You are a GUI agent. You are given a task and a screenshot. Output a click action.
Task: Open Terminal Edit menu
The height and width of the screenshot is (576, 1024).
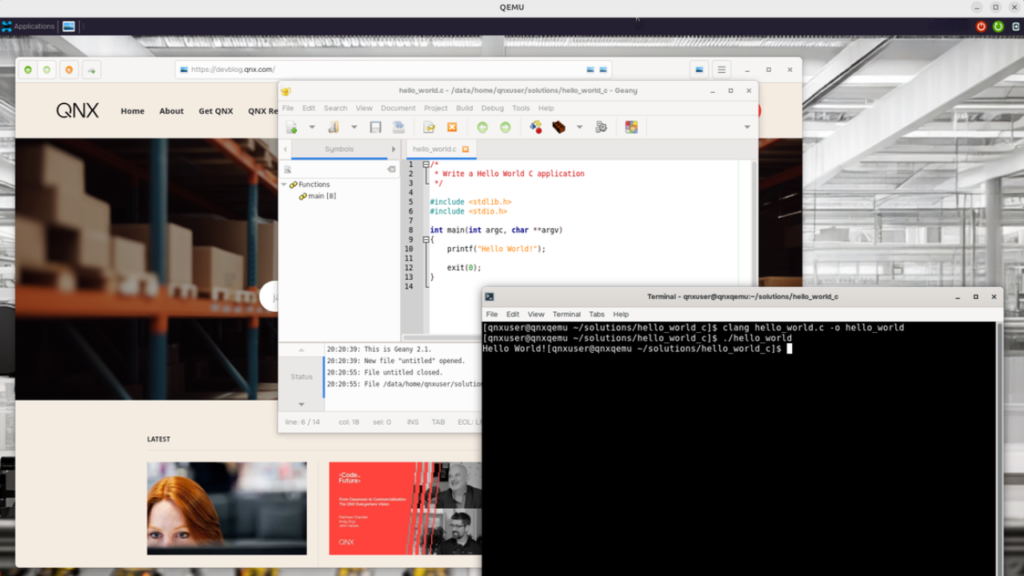pos(513,315)
